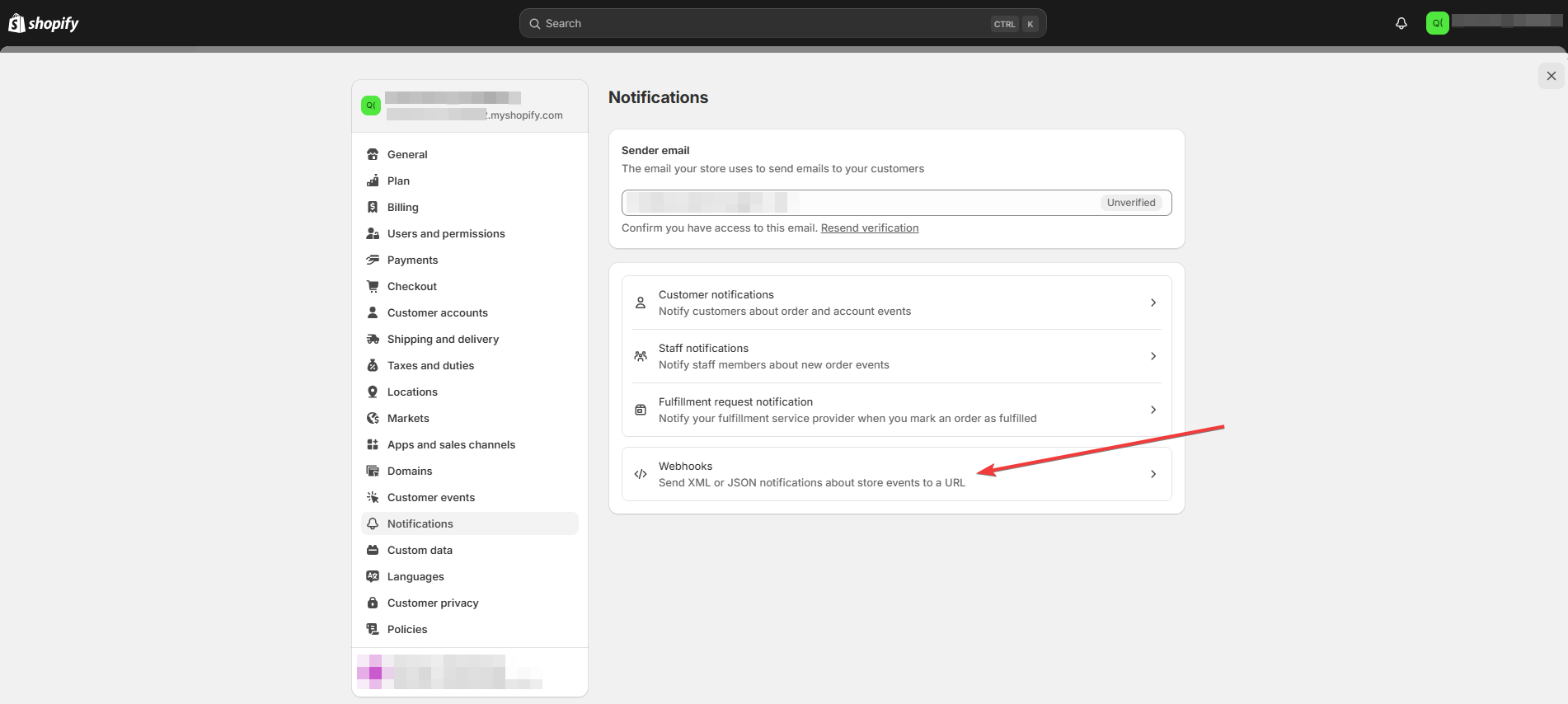This screenshot has height=704, width=1568.
Task: Click the Resend verification link
Action: 869,228
